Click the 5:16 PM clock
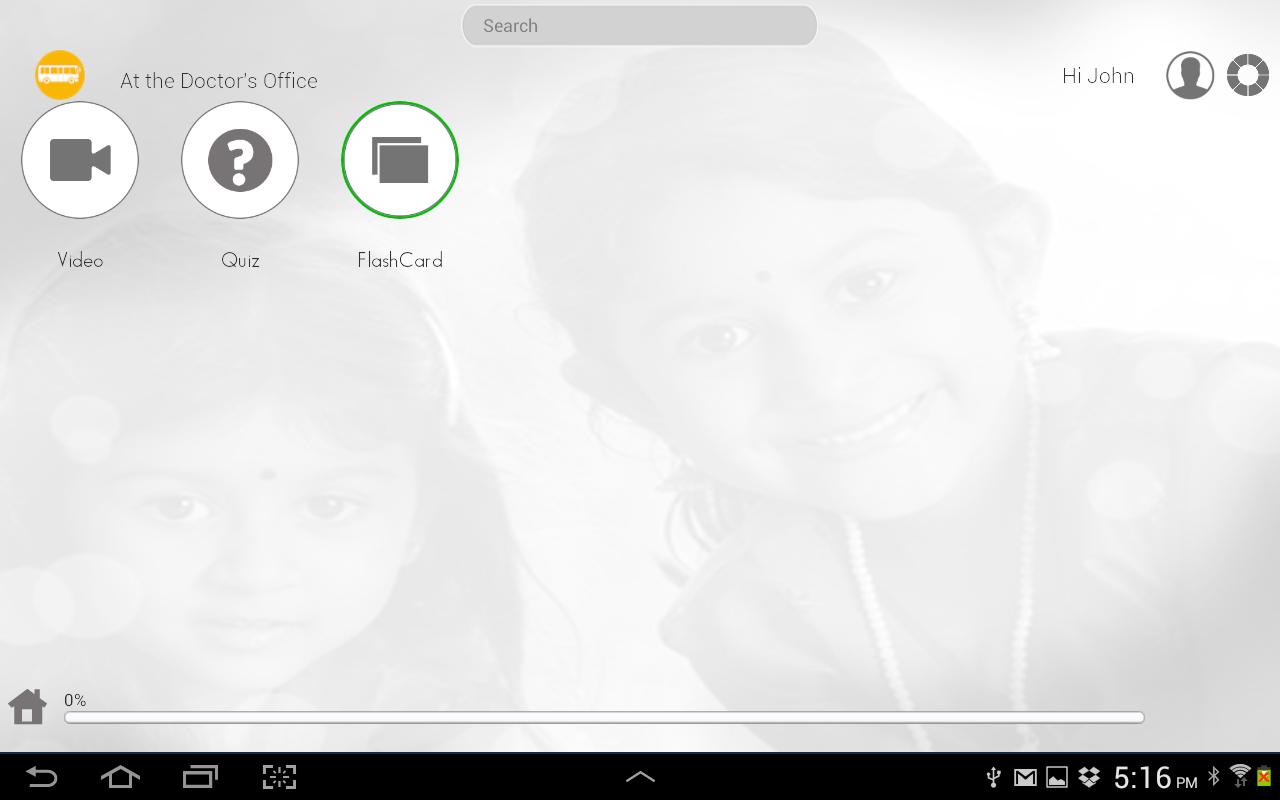The width and height of the screenshot is (1280, 800). 1155,777
